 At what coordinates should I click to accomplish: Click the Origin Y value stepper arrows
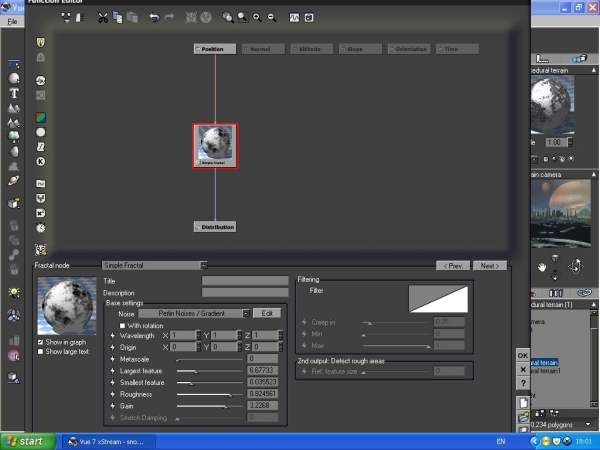click(x=239, y=347)
